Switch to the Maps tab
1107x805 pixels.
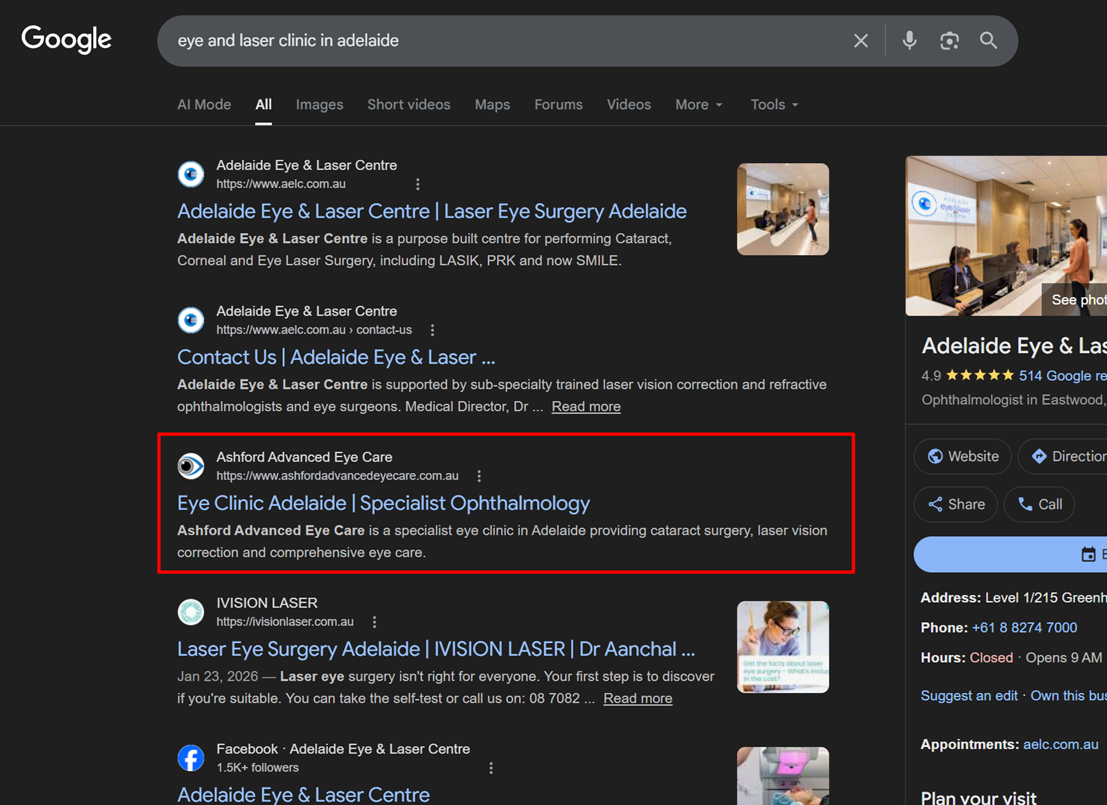(x=492, y=105)
